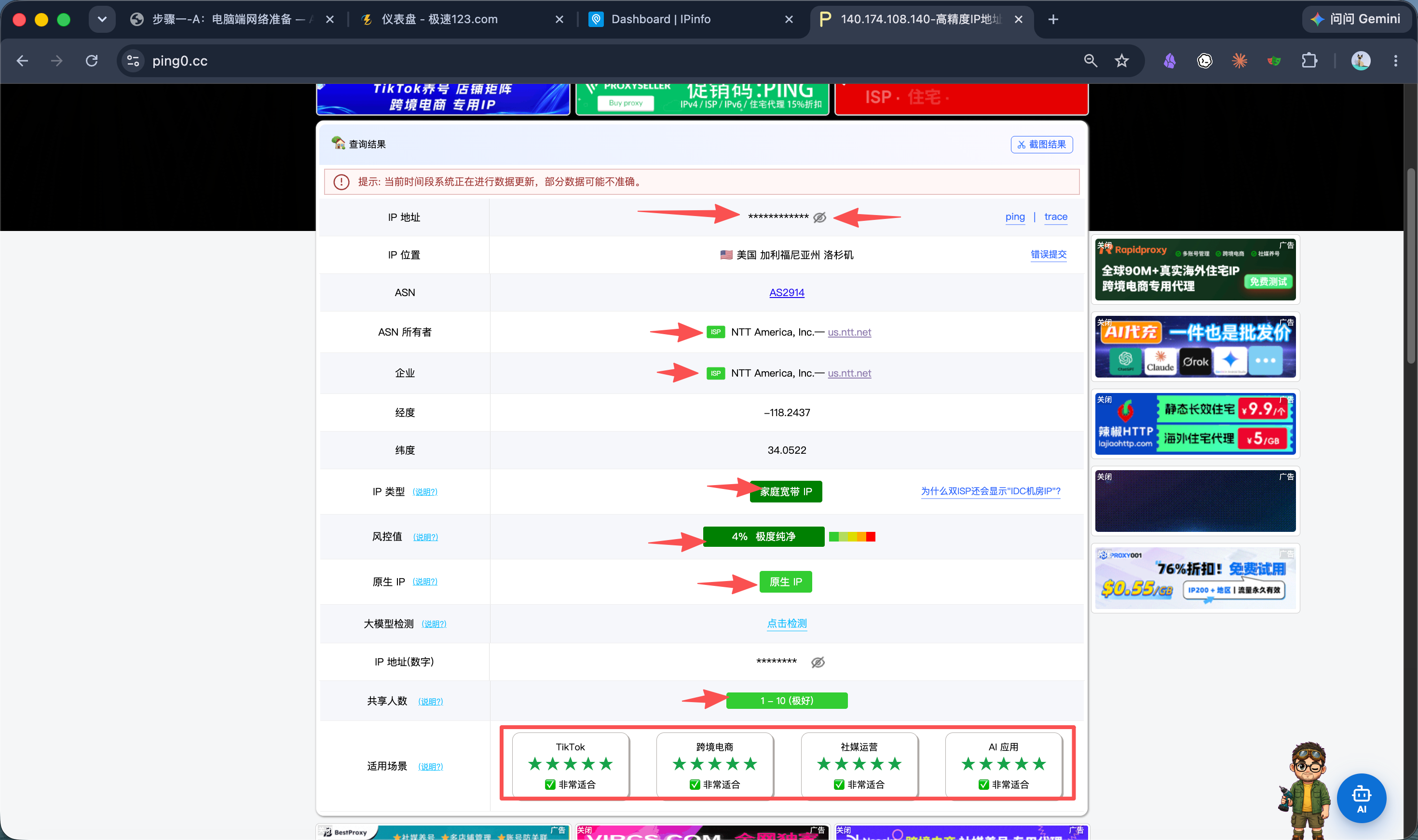Click the 原生 IP 说明 link
The height and width of the screenshot is (840, 1418).
pyautogui.click(x=424, y=582)
